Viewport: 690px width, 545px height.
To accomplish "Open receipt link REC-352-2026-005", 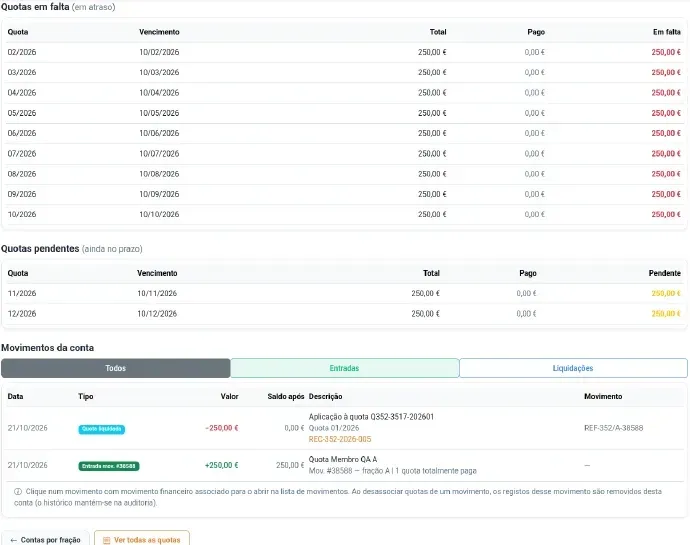I will (340, 439).
